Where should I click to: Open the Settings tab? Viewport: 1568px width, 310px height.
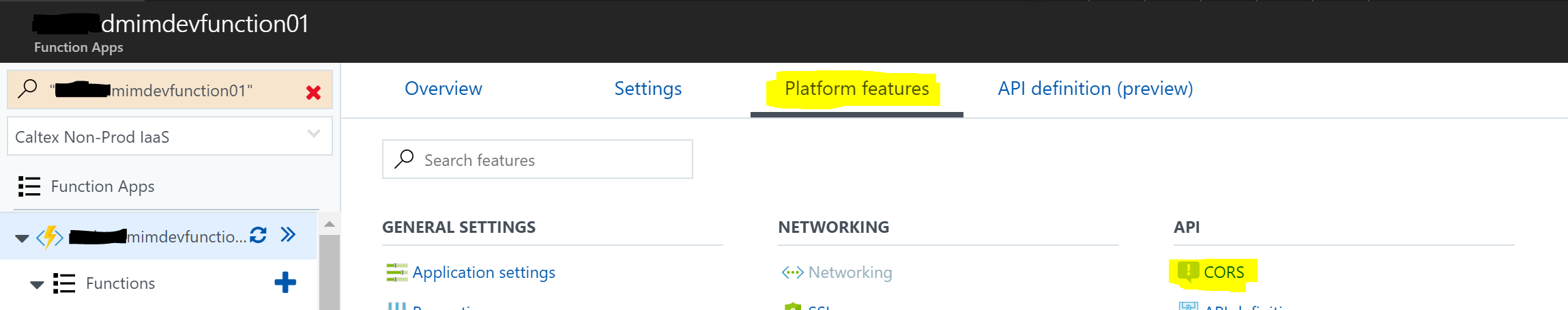click(x=648, y=89)
